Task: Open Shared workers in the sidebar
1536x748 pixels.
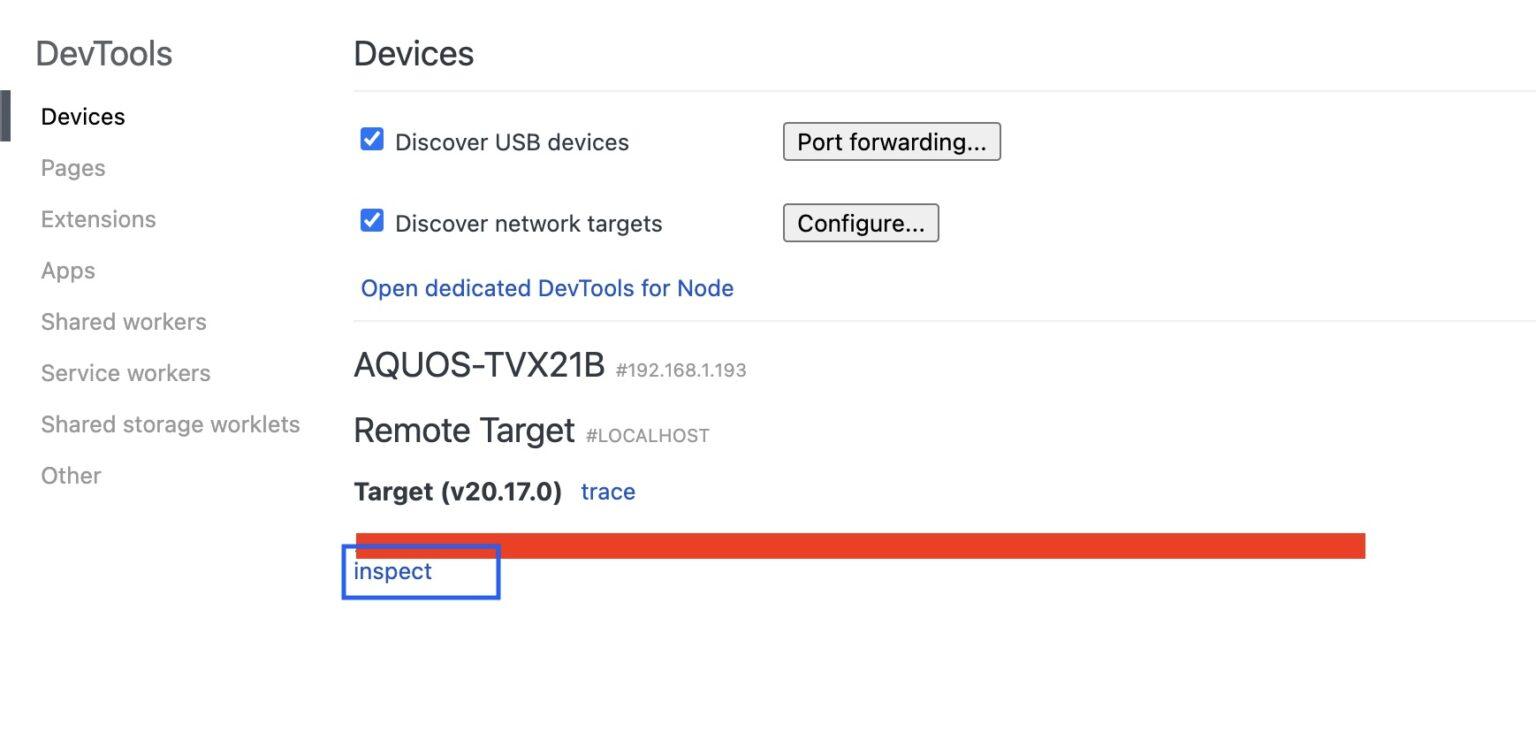Action: point(123,322)
